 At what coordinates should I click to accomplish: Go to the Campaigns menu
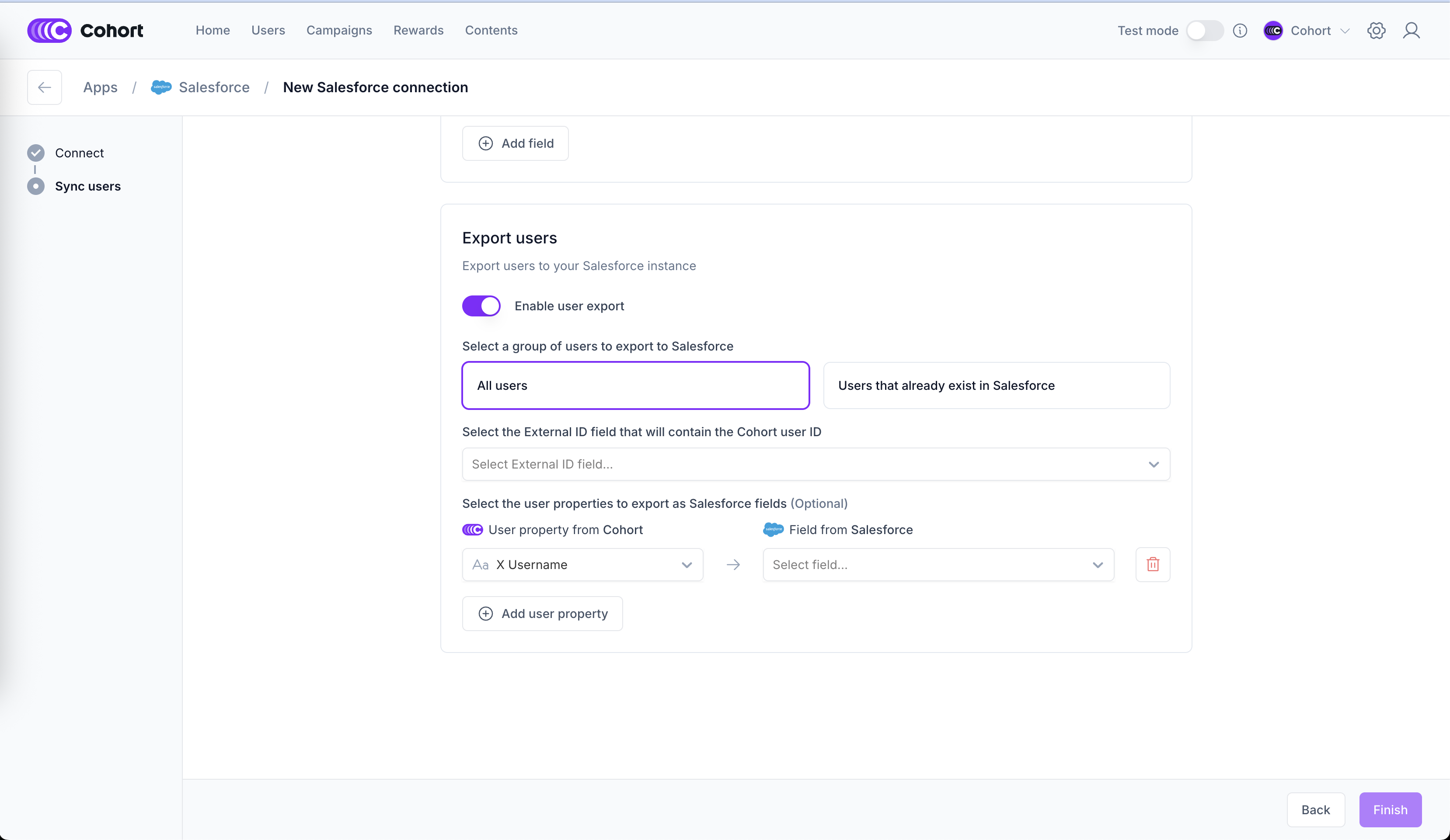(x=339, y=31)
